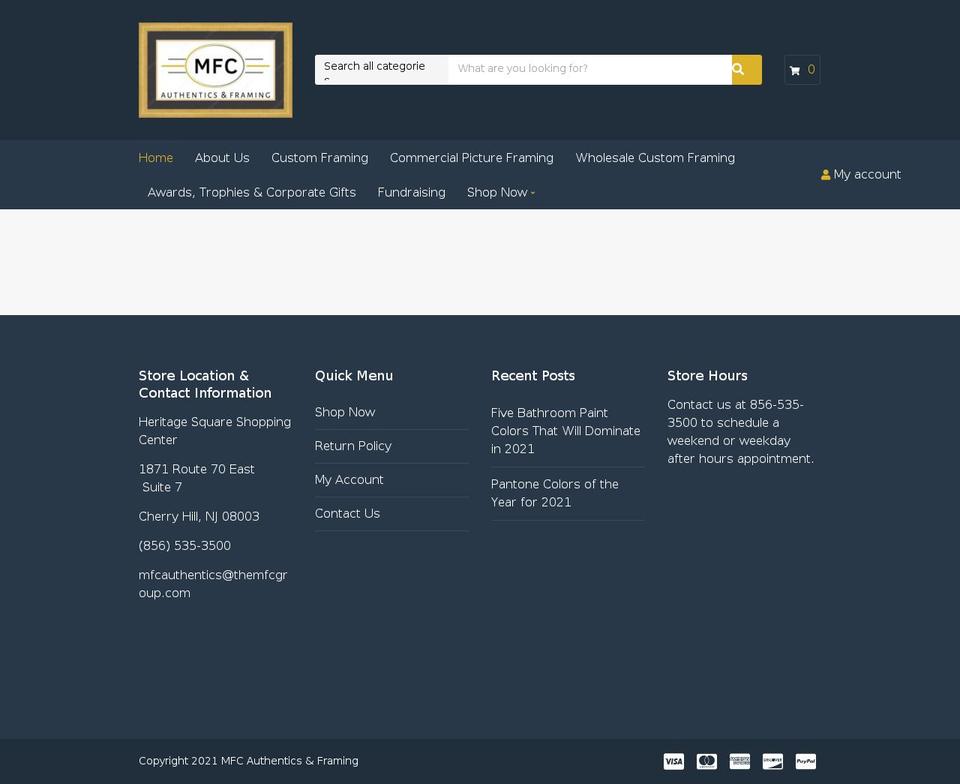Click the Visa payment icon

(x=673, y=761)
